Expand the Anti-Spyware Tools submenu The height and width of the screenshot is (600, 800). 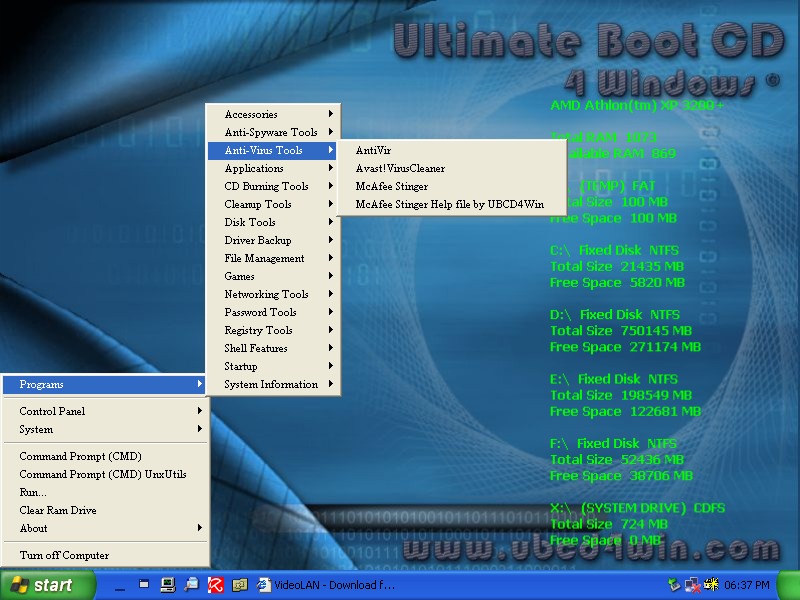pos(272,132)
